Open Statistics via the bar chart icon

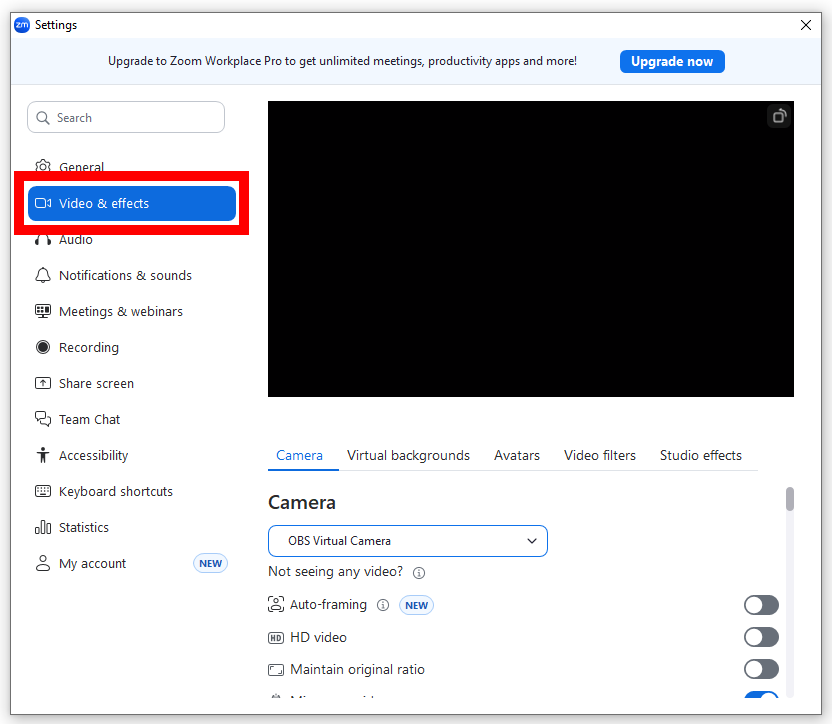coord(42,527)
